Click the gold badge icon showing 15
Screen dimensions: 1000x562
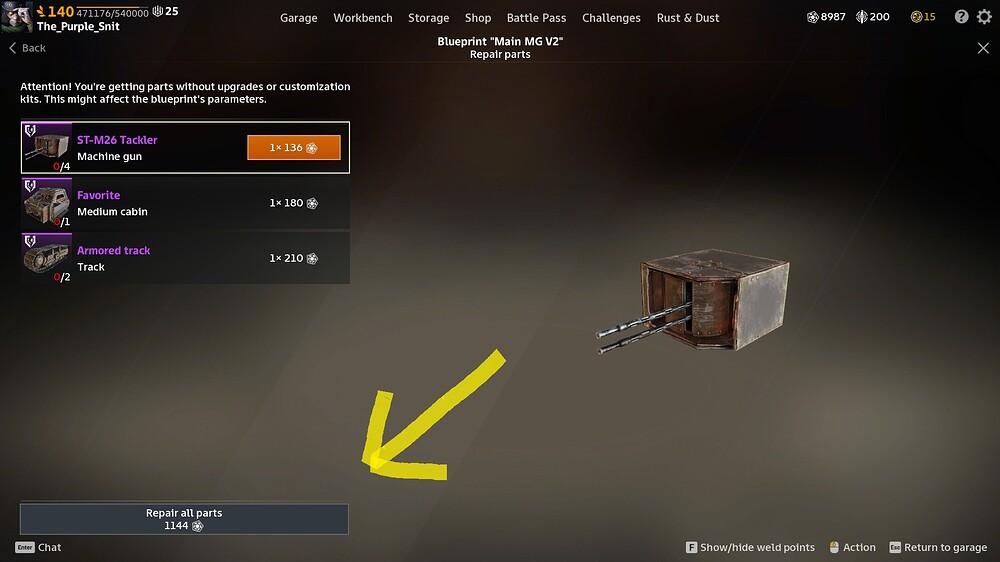tap(916, 17)
